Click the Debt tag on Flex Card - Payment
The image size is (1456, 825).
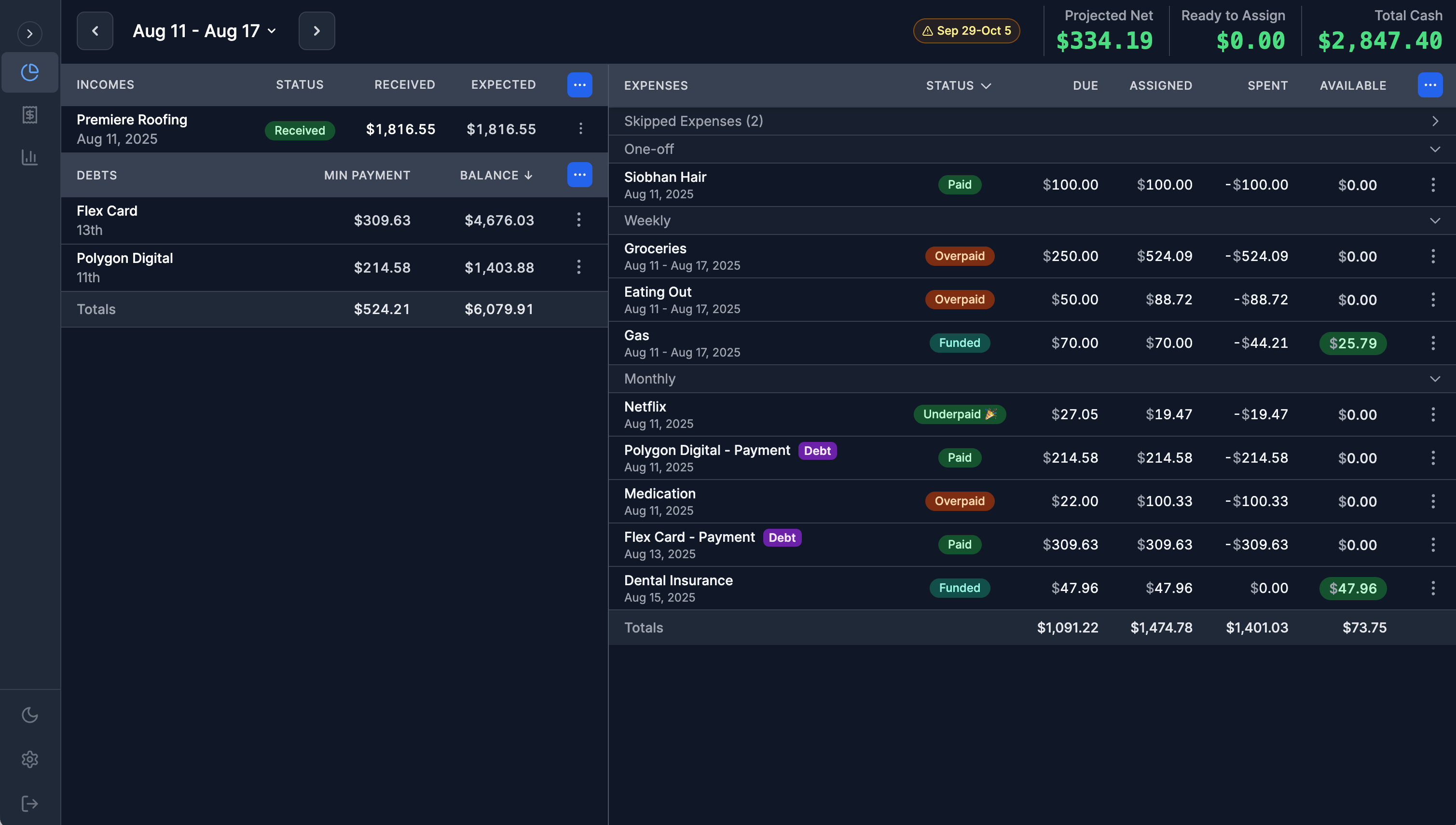pyautogui.click(x=782, y=537)
